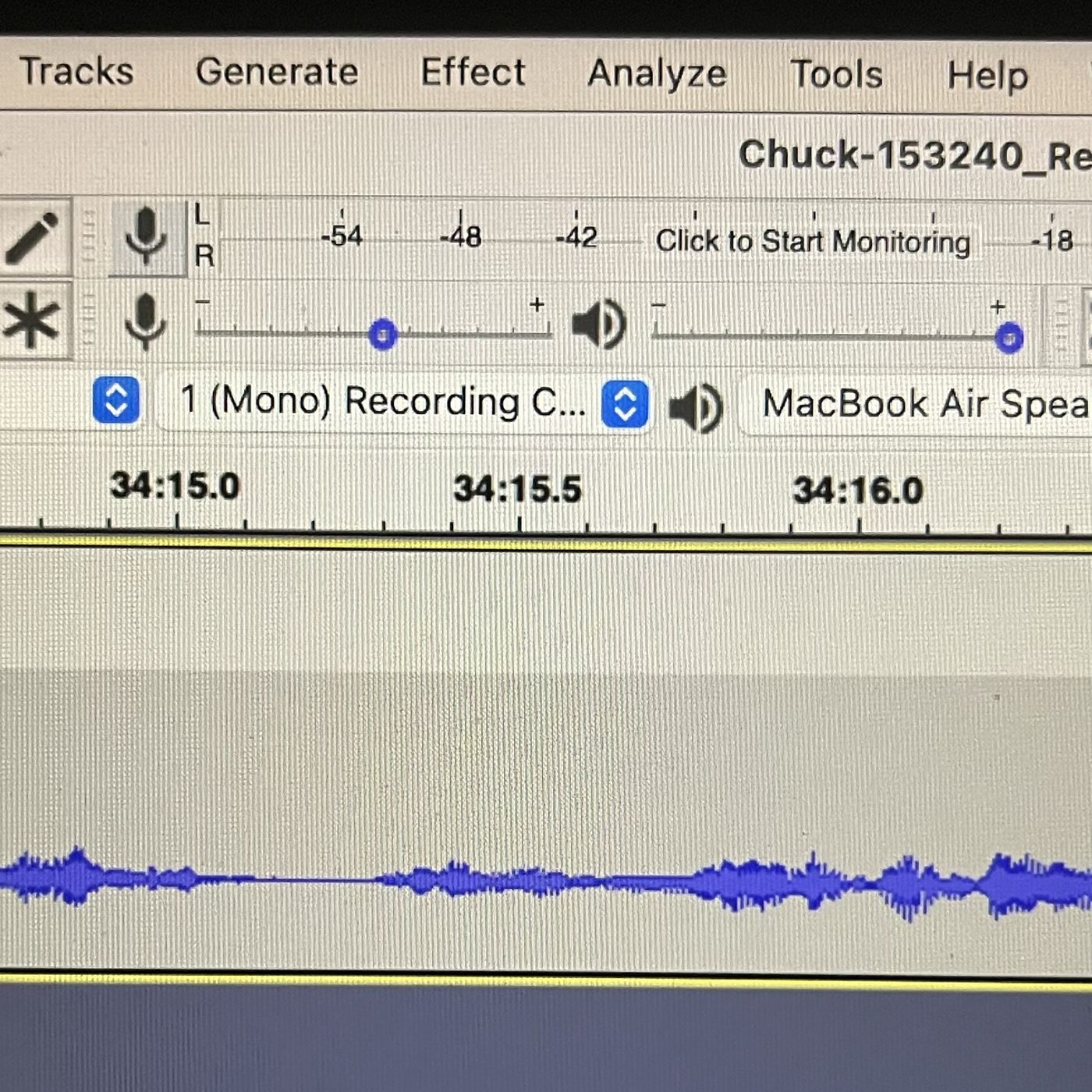Click the timeline at 34:15.0
The image size is (1092, 1092).
[175, 486]
